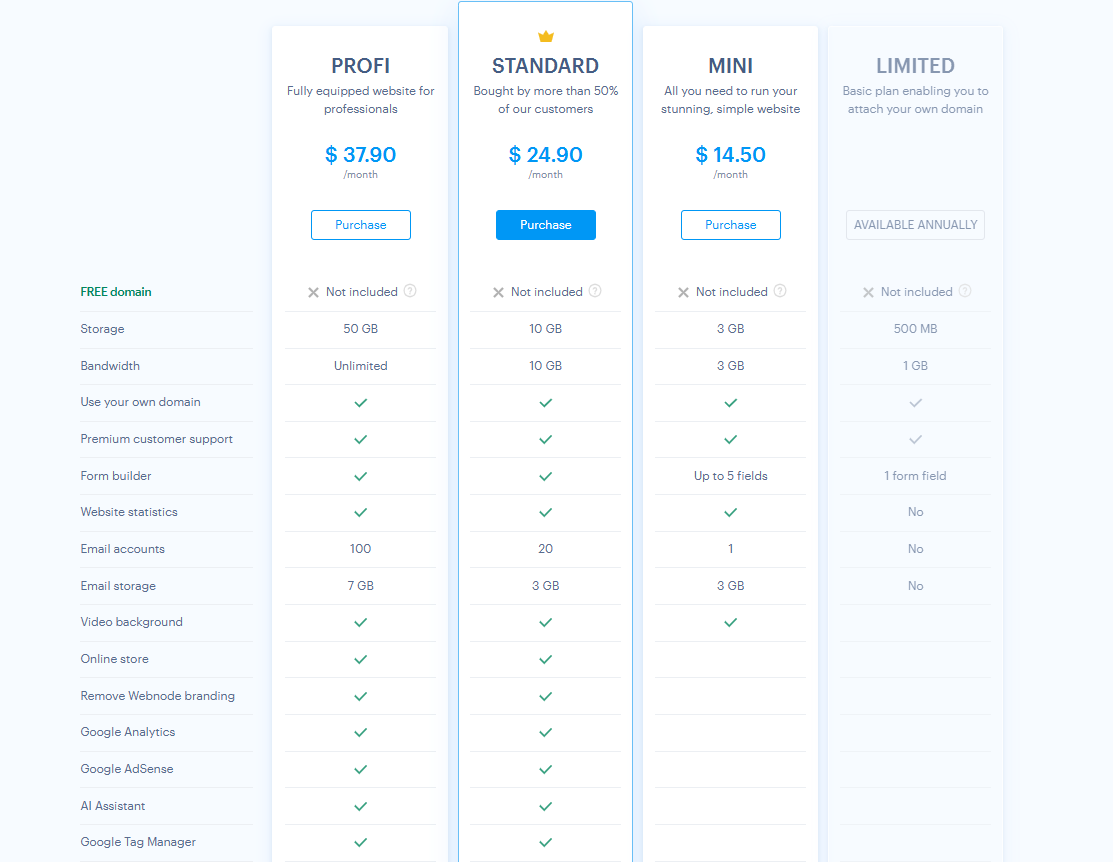Click MINI checkmark for Use your own domain

[730, 403]
